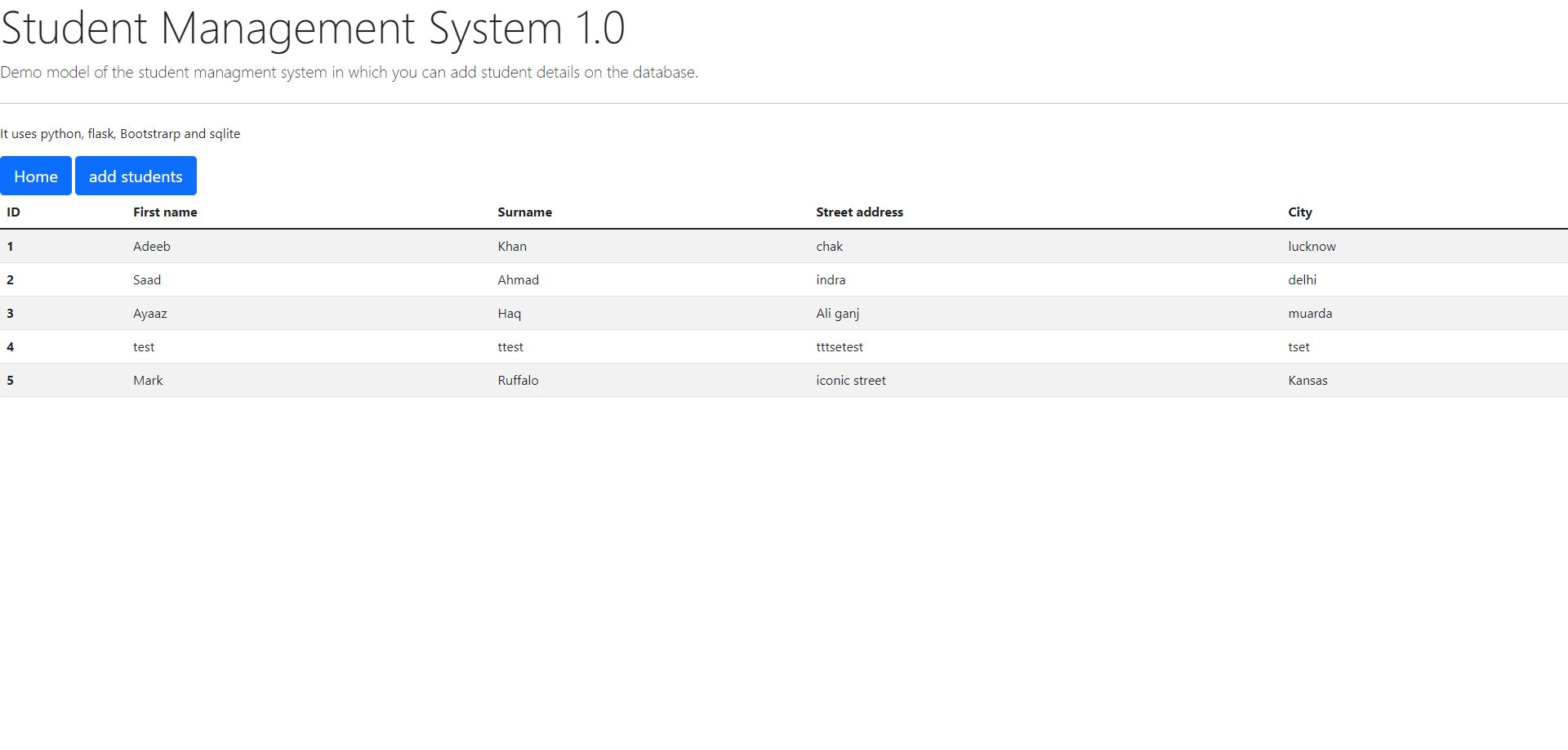Click the city cell showing Kansas
Image resolution: width=1568 pixels, height=750 pixels.
1307,380
